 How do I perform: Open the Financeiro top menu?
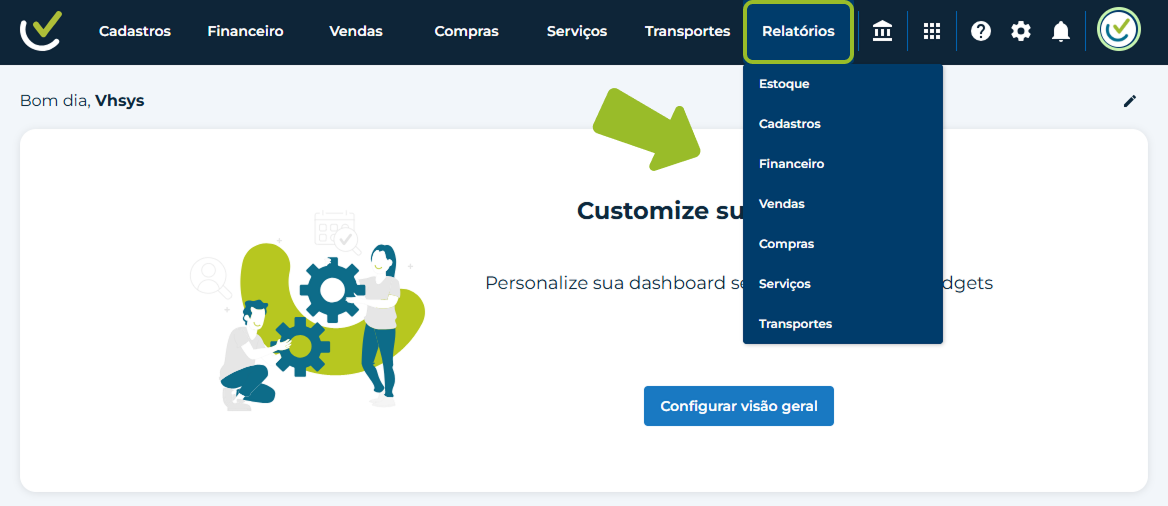[245, 31]
